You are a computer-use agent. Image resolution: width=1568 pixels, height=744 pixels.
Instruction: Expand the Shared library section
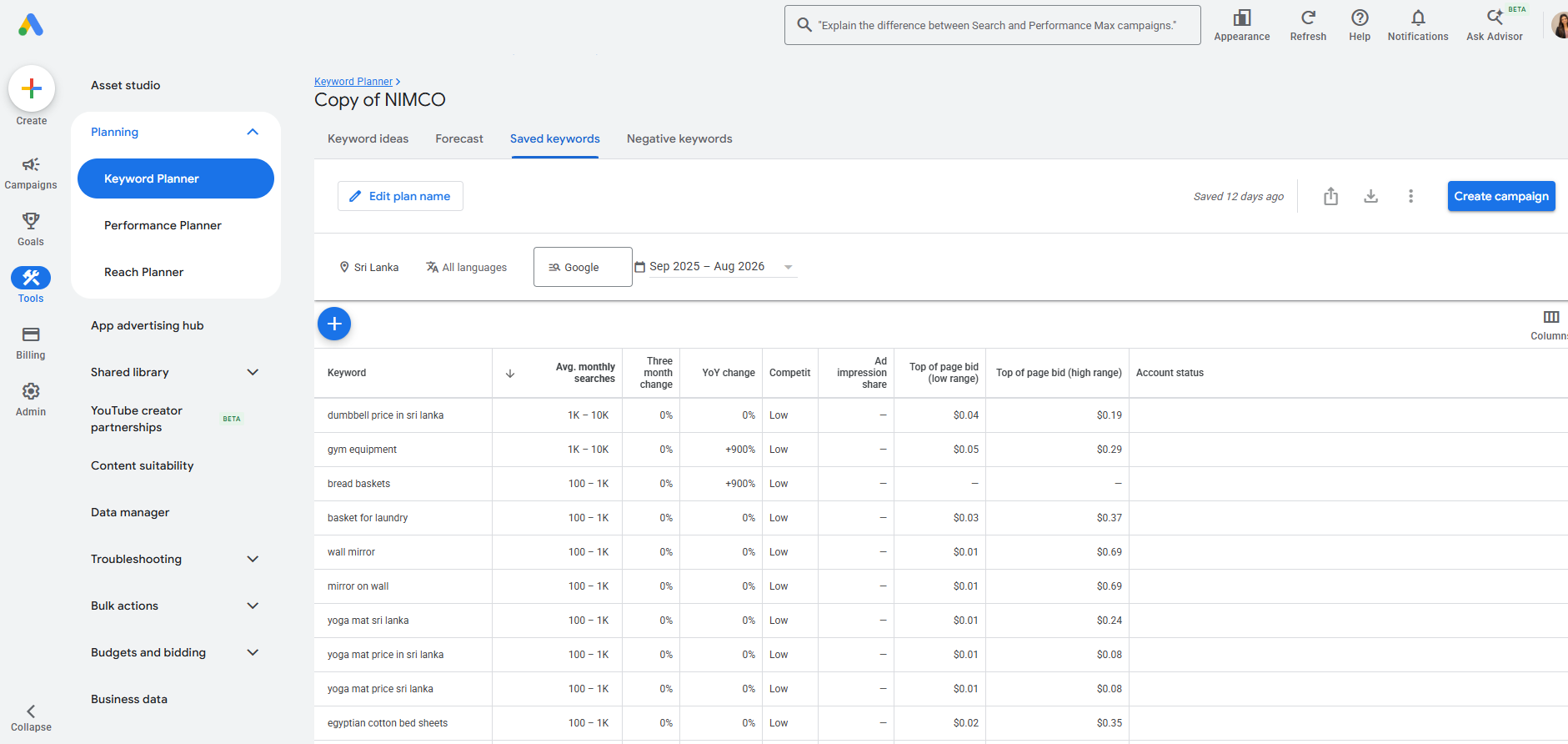point(253,372)
